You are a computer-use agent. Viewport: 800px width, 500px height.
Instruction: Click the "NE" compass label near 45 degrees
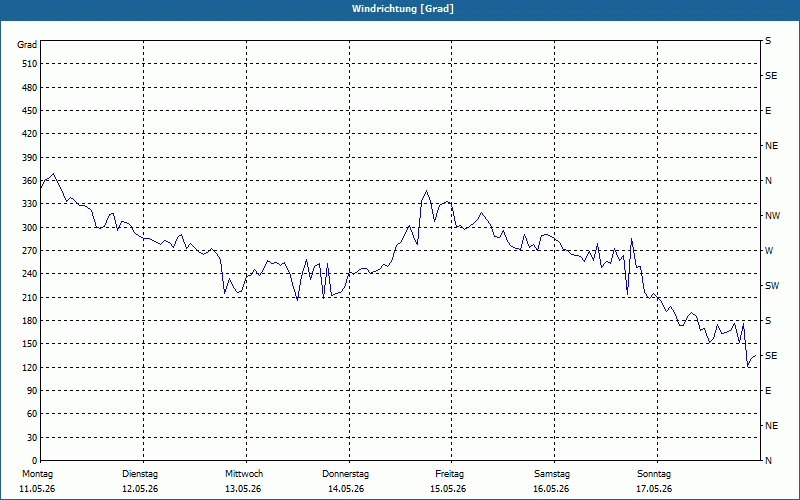[x=771, y=426]
